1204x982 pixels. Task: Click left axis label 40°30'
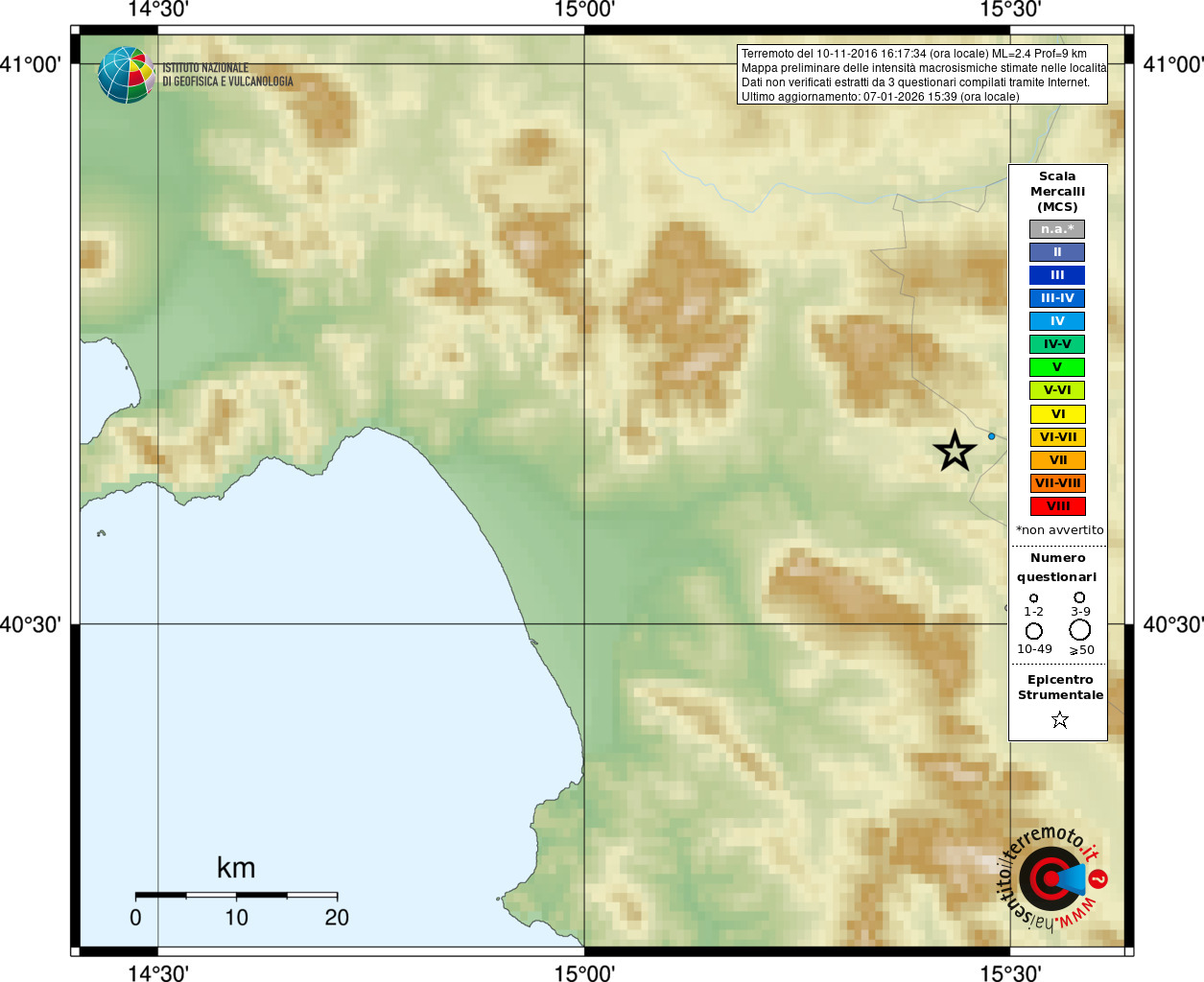click(x=31, y=624)
